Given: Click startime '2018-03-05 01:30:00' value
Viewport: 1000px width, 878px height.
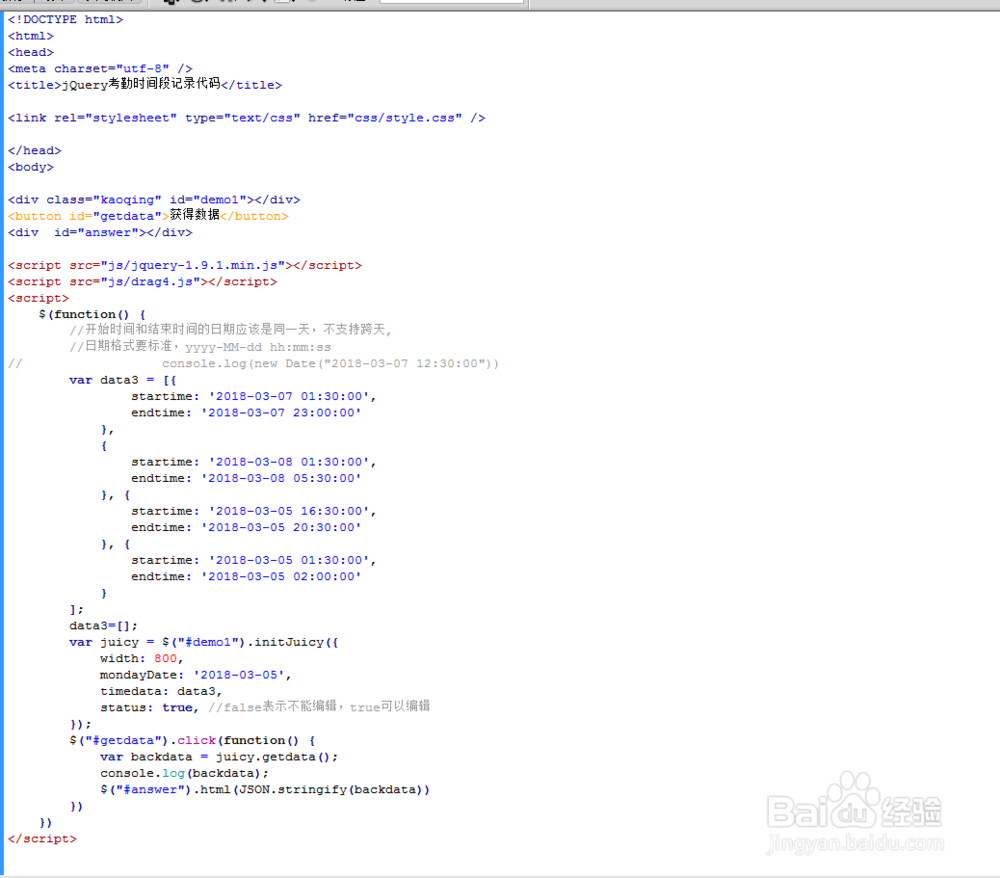Looking at the screenshot, I should tap(289, 560).
